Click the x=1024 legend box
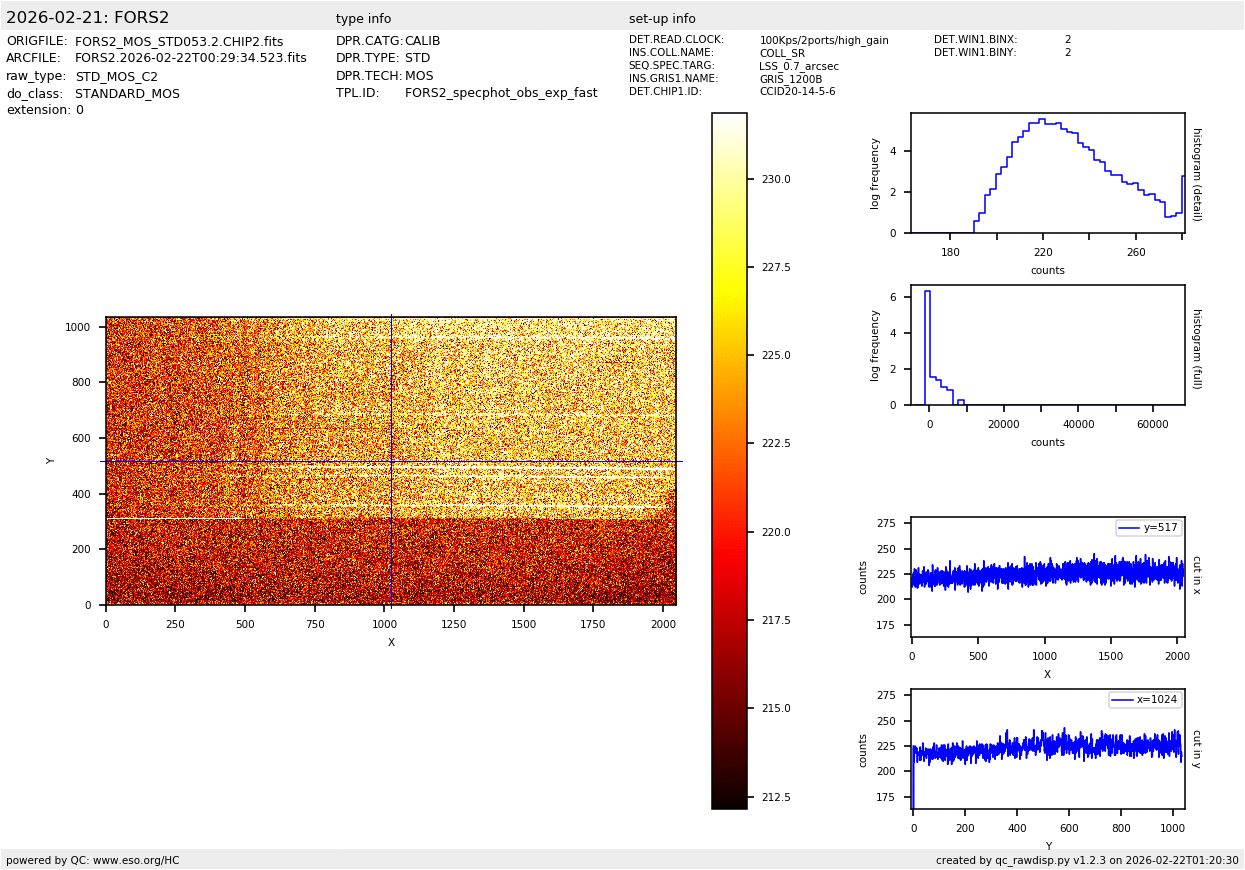Viewport: 1245px width, 870px height. (1145, 700)
